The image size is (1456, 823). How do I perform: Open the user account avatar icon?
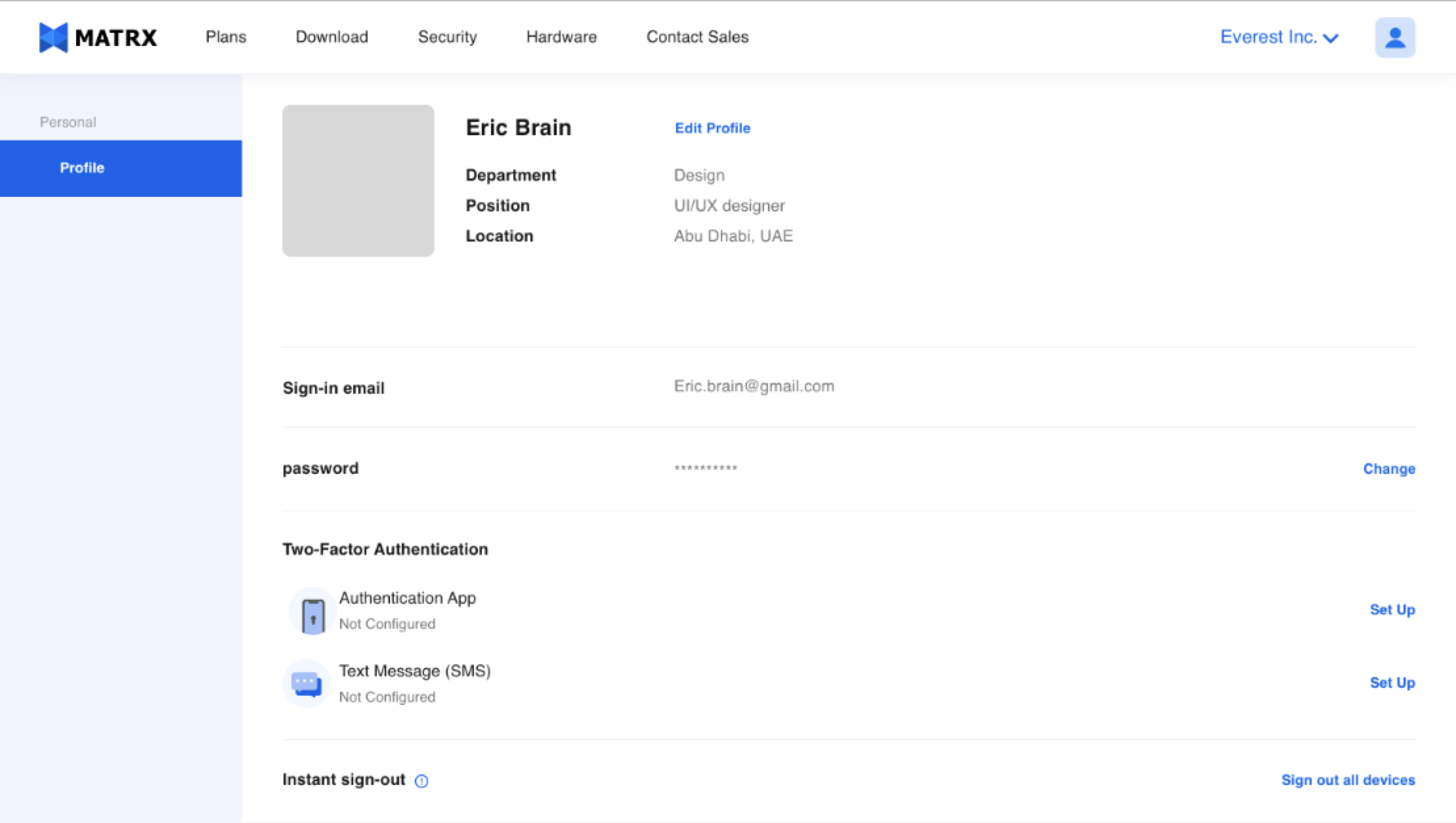coord(1394,37)
